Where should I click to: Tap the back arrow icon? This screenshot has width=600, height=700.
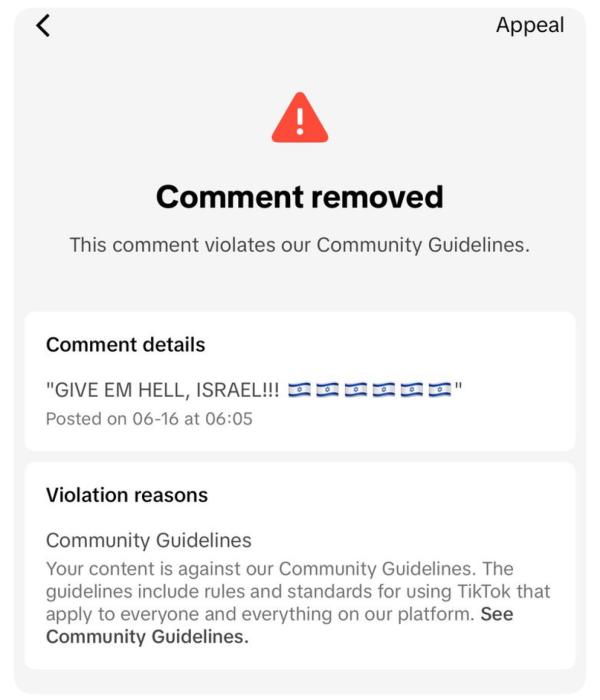click(43, 25)
